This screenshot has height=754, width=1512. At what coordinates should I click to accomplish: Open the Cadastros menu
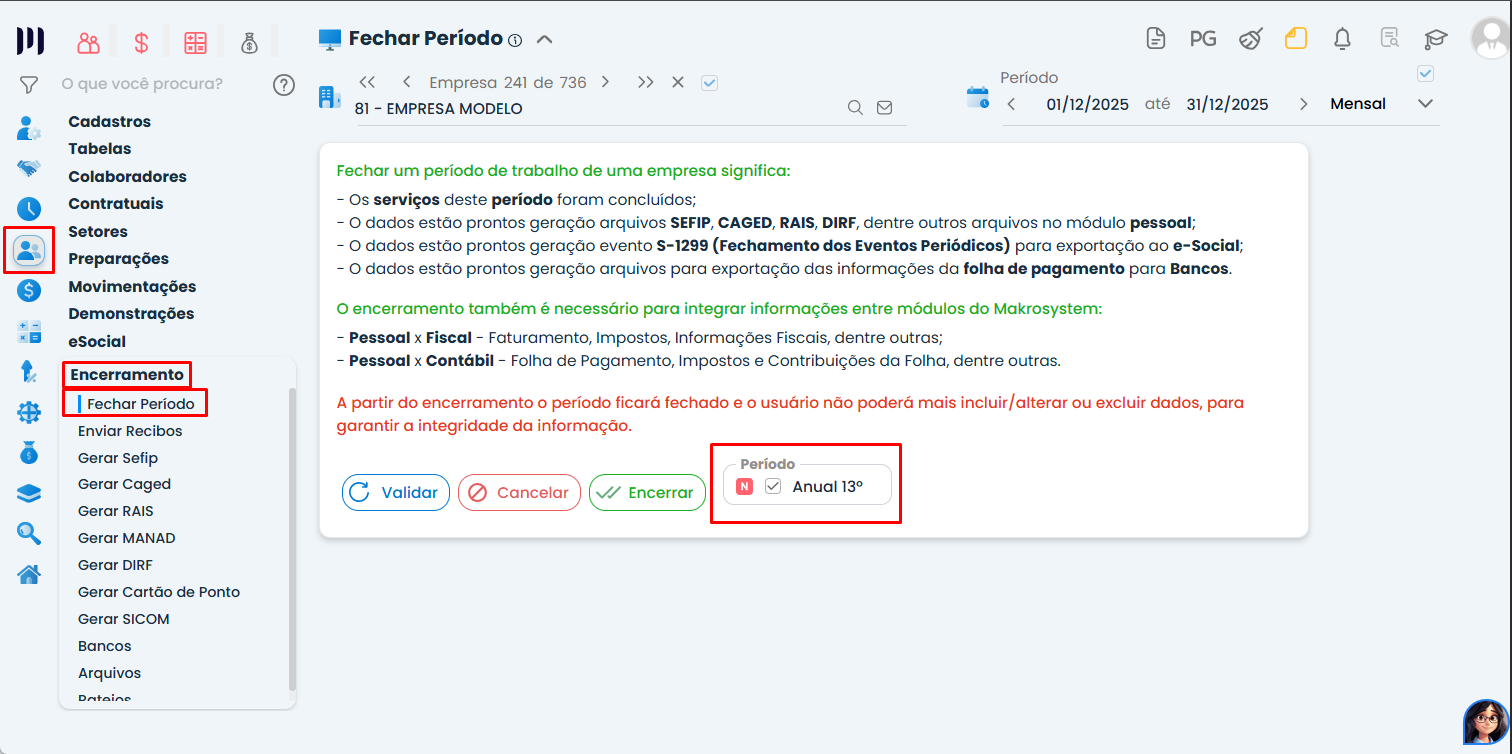[x=109, y=122]
